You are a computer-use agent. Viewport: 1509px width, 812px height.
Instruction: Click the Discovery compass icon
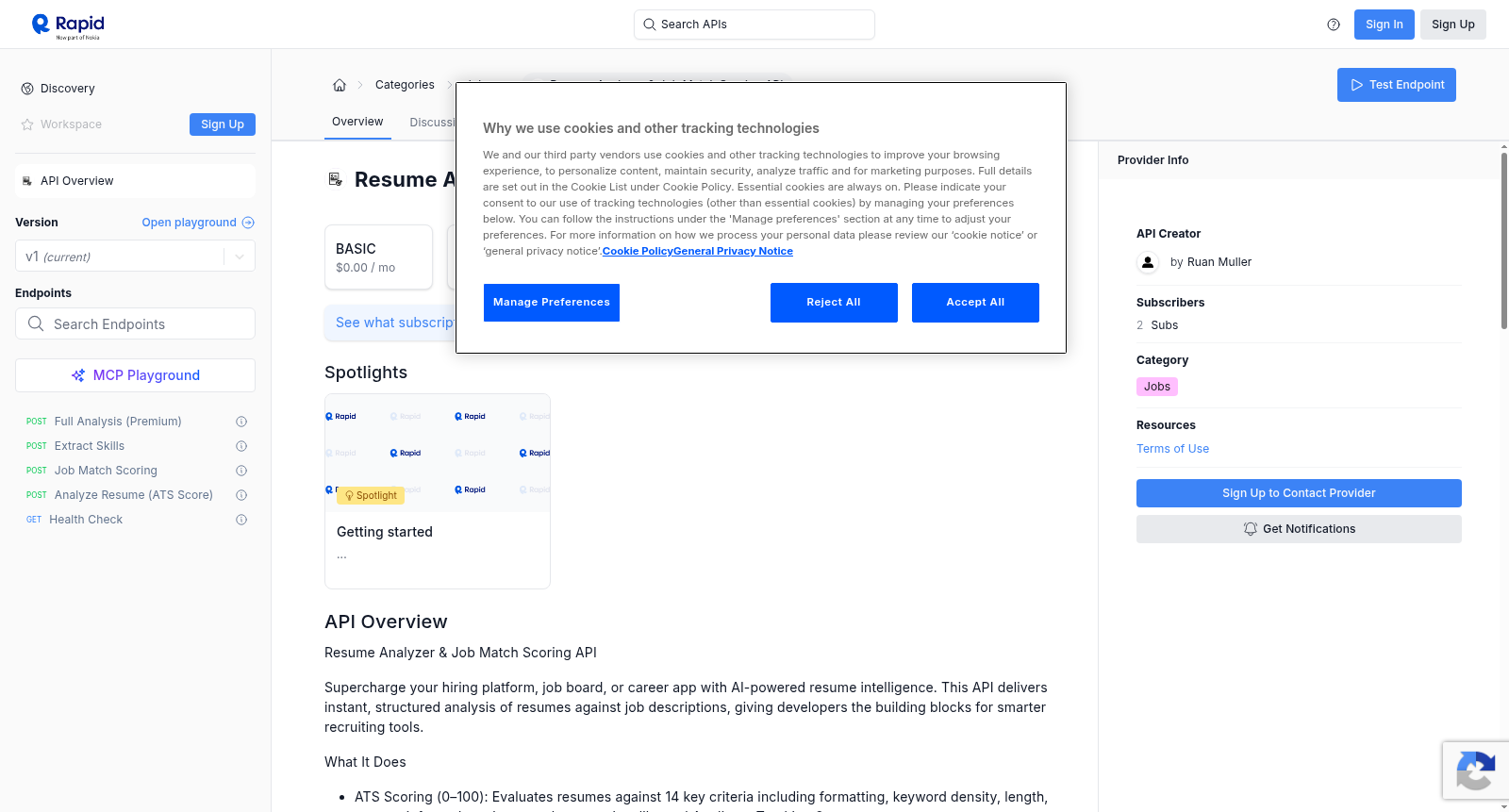[27, 89]
